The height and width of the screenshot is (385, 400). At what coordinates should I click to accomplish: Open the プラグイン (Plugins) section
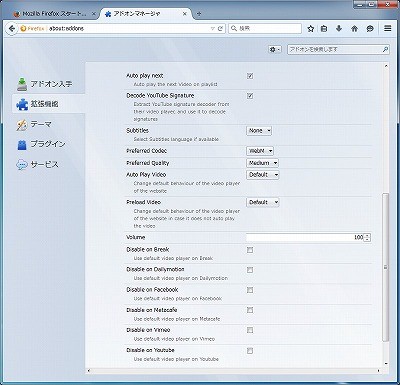tap(48, 144)
